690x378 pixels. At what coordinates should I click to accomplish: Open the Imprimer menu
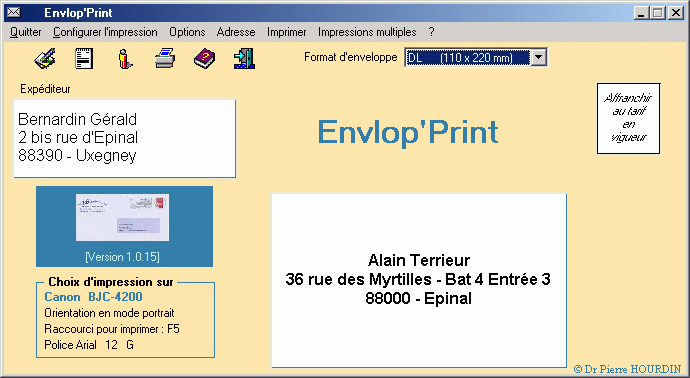click(286, 32)
